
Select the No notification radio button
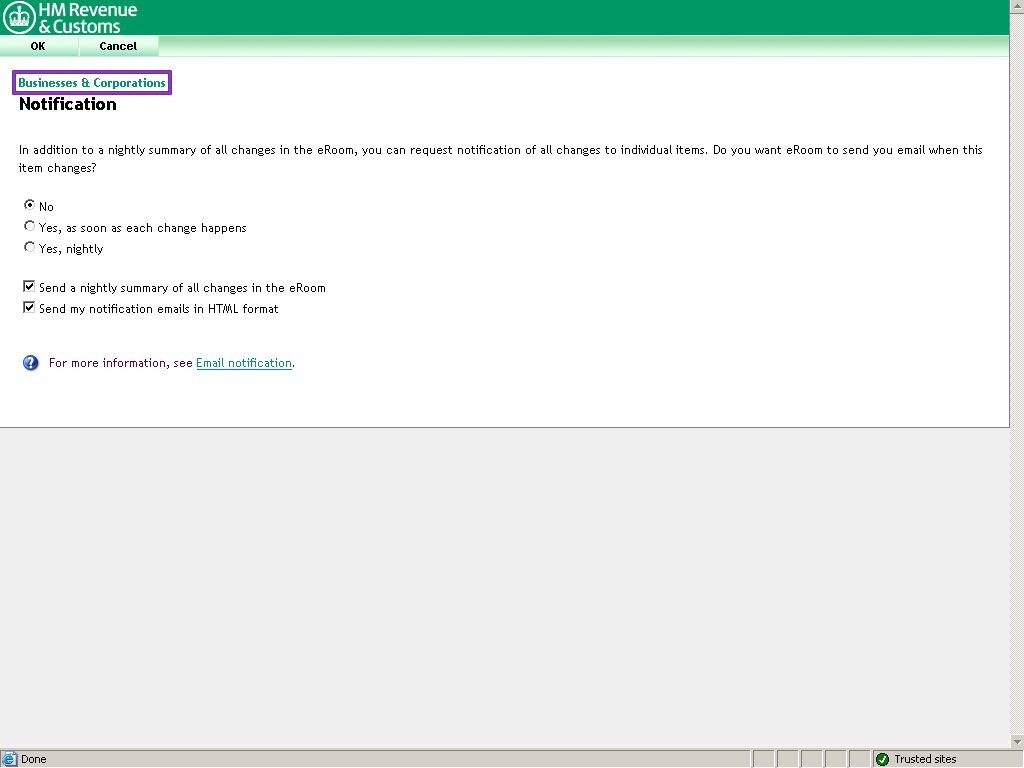click(29, 205)
